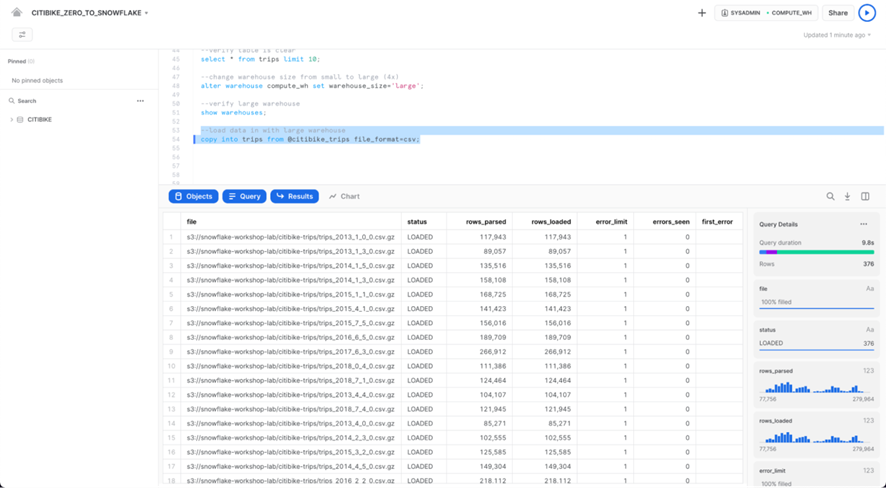Switch to the Chart tab
This screenshot has width=886, height=488.
(345, 197)
